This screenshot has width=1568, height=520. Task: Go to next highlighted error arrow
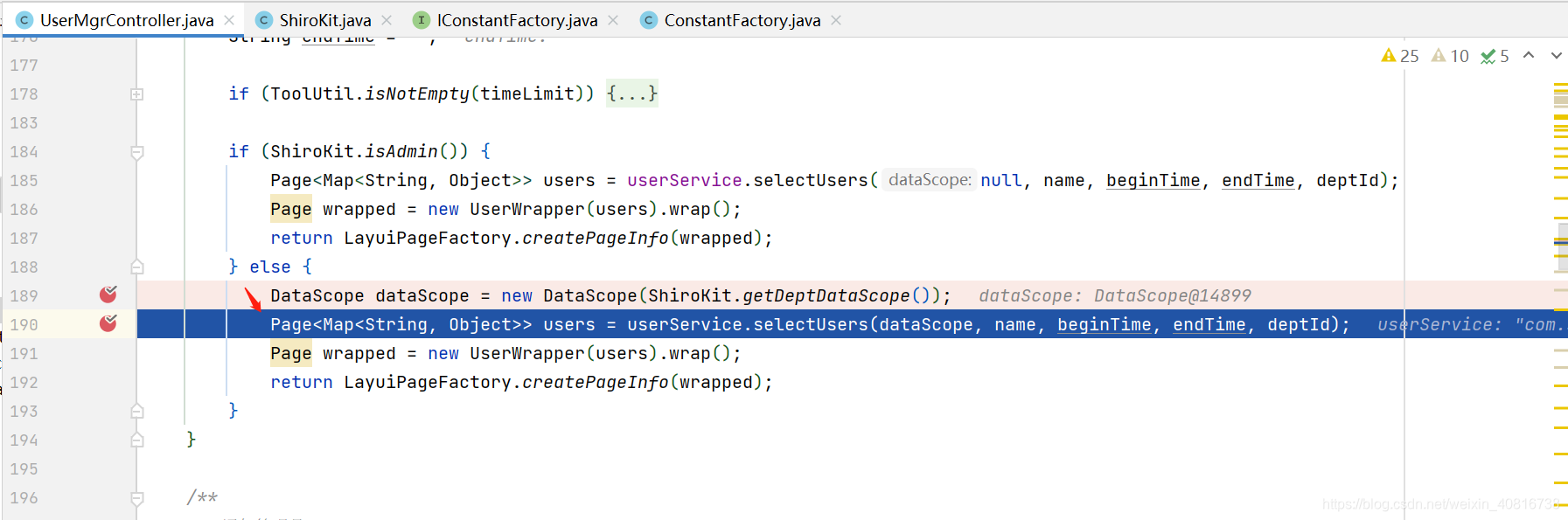click(x=1557, y=55)
